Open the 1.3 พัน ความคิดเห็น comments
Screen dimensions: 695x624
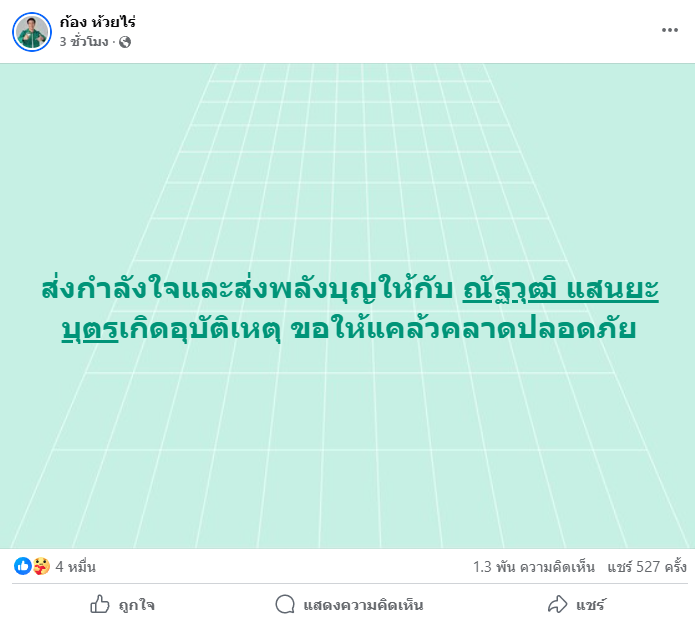[x=534, y=567]
